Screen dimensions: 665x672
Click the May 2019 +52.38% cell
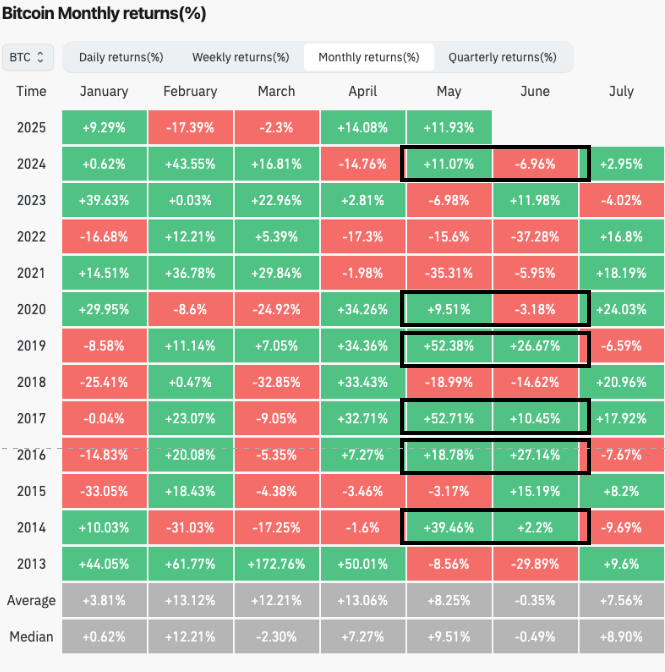coord(449,345)
